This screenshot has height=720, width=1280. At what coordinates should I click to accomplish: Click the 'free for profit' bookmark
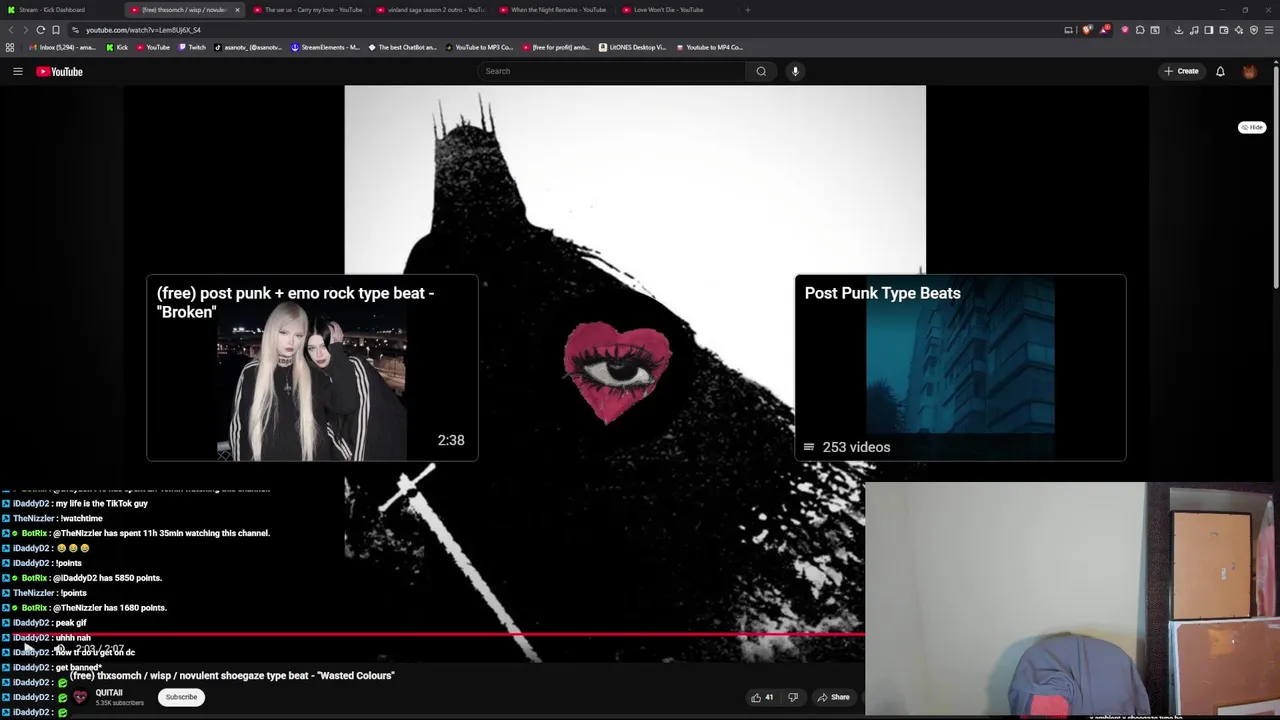tap(556, 47)
